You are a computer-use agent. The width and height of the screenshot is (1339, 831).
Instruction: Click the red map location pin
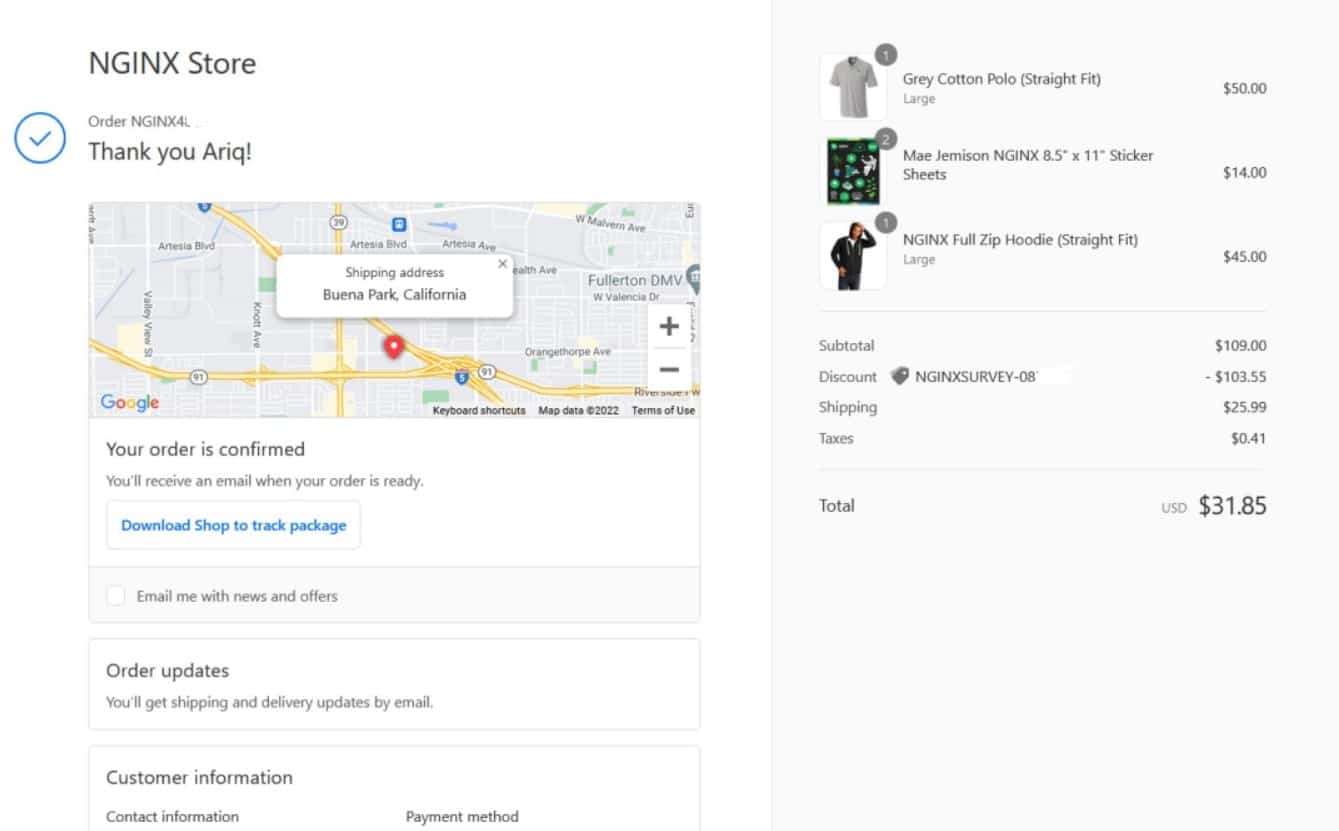pyautogui.click(x=394, y=346)
